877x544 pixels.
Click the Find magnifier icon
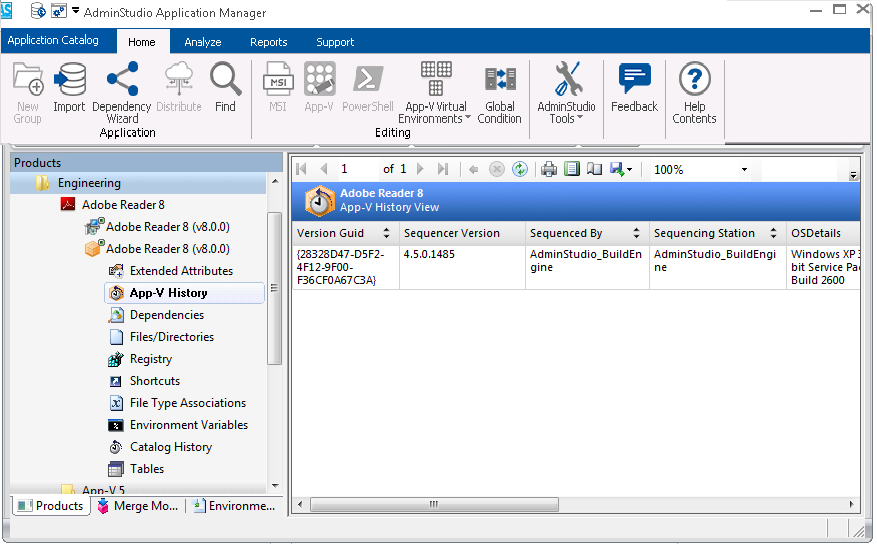[225, 88]
